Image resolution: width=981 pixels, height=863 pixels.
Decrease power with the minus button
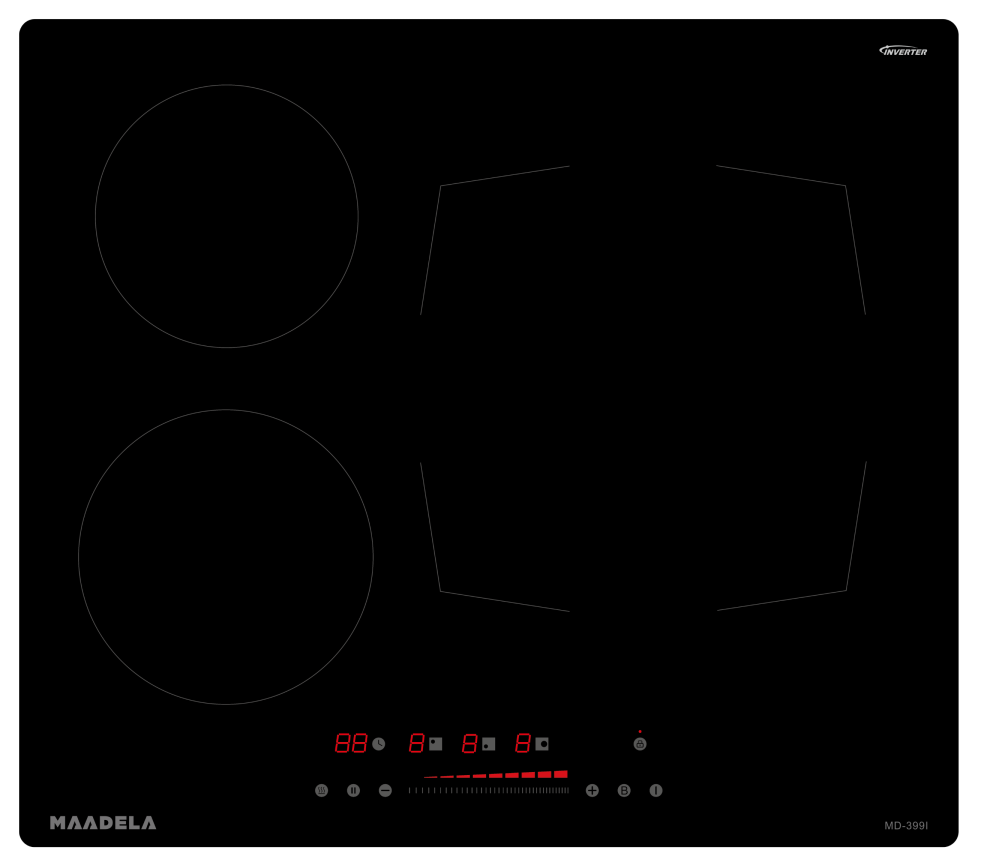(385, 791)
